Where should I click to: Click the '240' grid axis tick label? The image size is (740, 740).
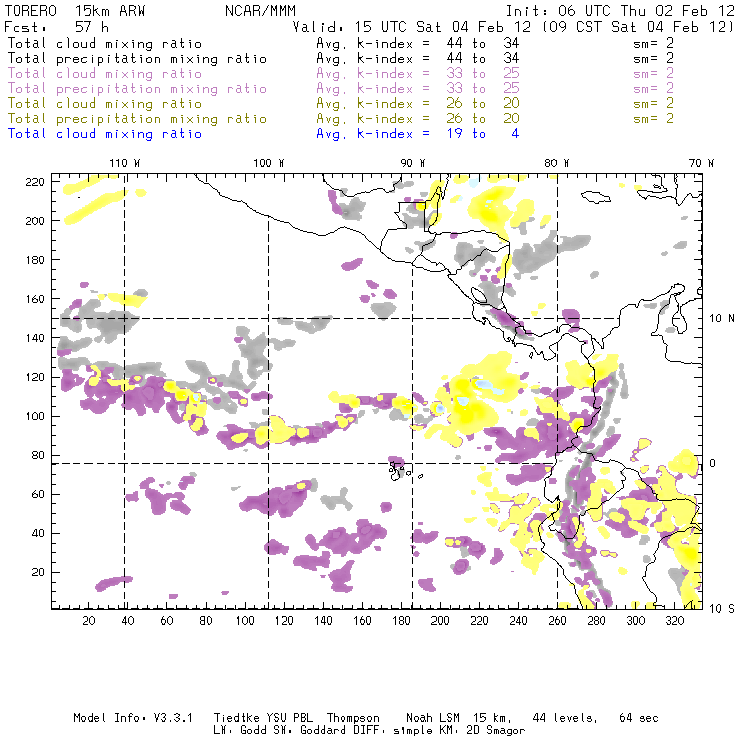[x=518, y=621]
